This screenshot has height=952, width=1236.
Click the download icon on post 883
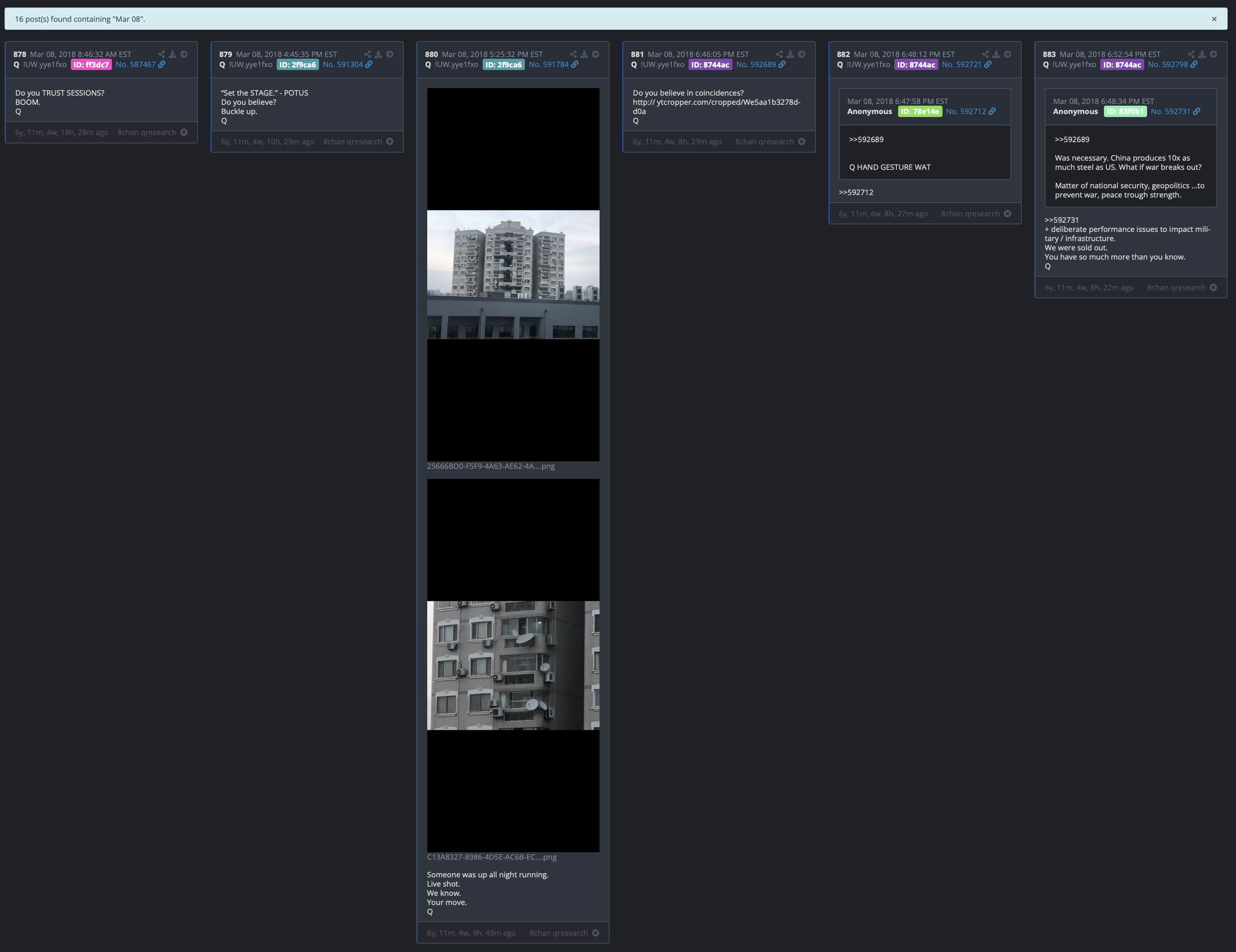1202,55
